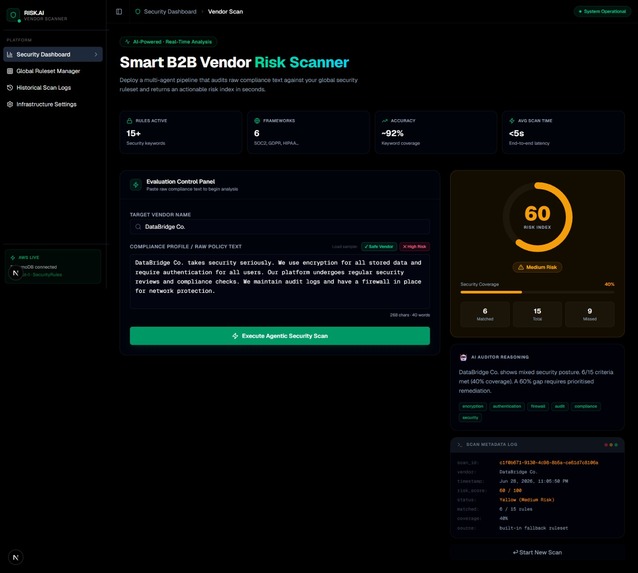This screenshot has height=573, width=638.
Task: Click the Accuracy ~92% stat value
Action: click(393, 133)
